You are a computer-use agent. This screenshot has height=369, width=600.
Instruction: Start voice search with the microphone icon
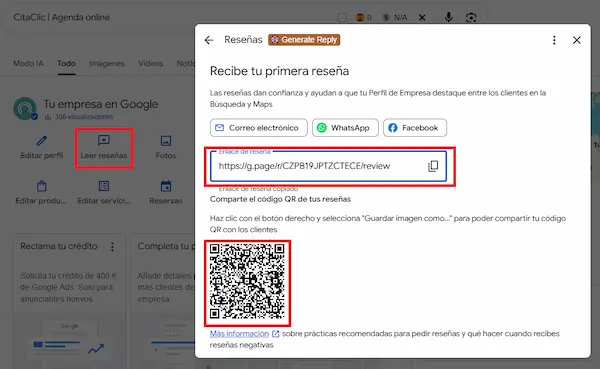click(448, 17)
